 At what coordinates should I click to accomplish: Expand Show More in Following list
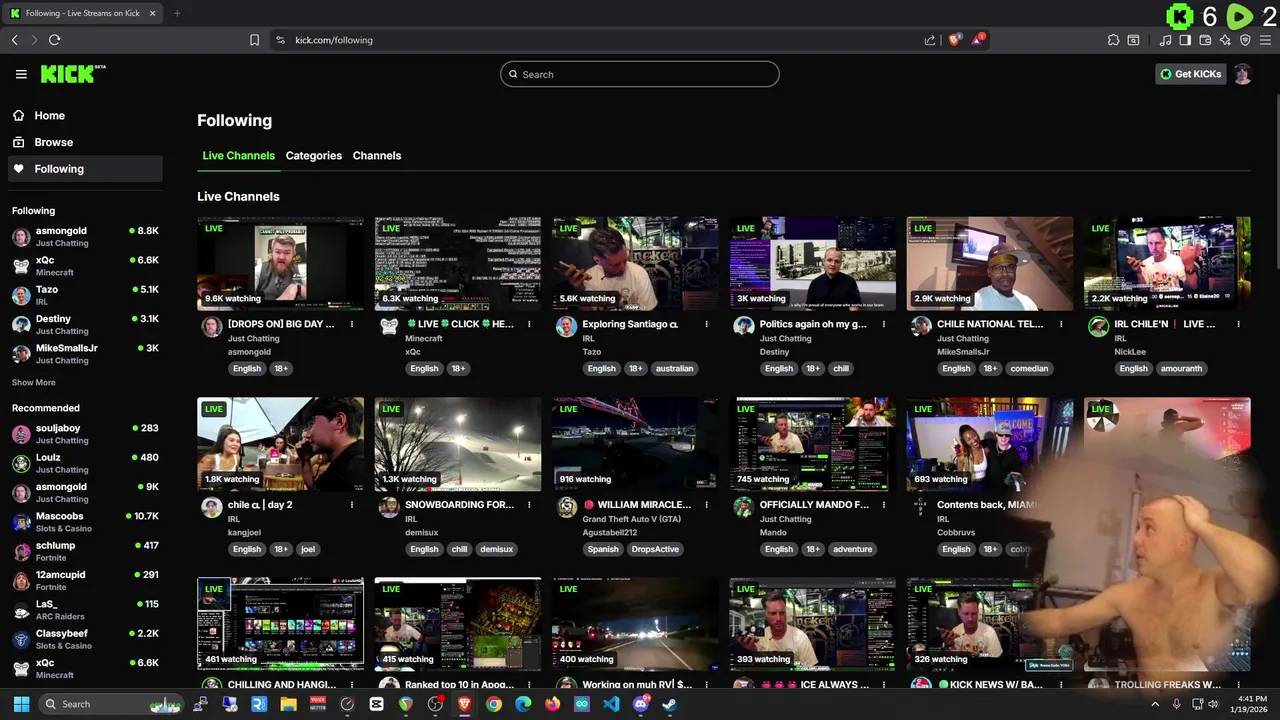click(34, 383)
